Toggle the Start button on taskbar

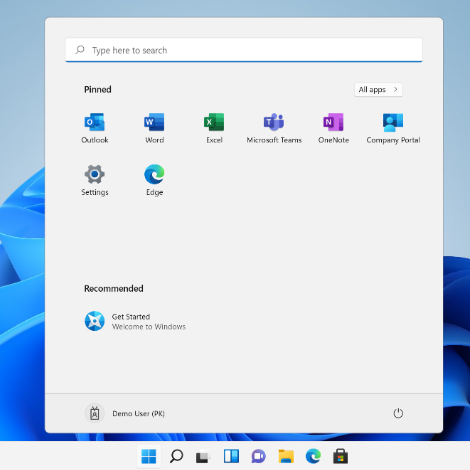pyautogui.click(x=149, y=456)
